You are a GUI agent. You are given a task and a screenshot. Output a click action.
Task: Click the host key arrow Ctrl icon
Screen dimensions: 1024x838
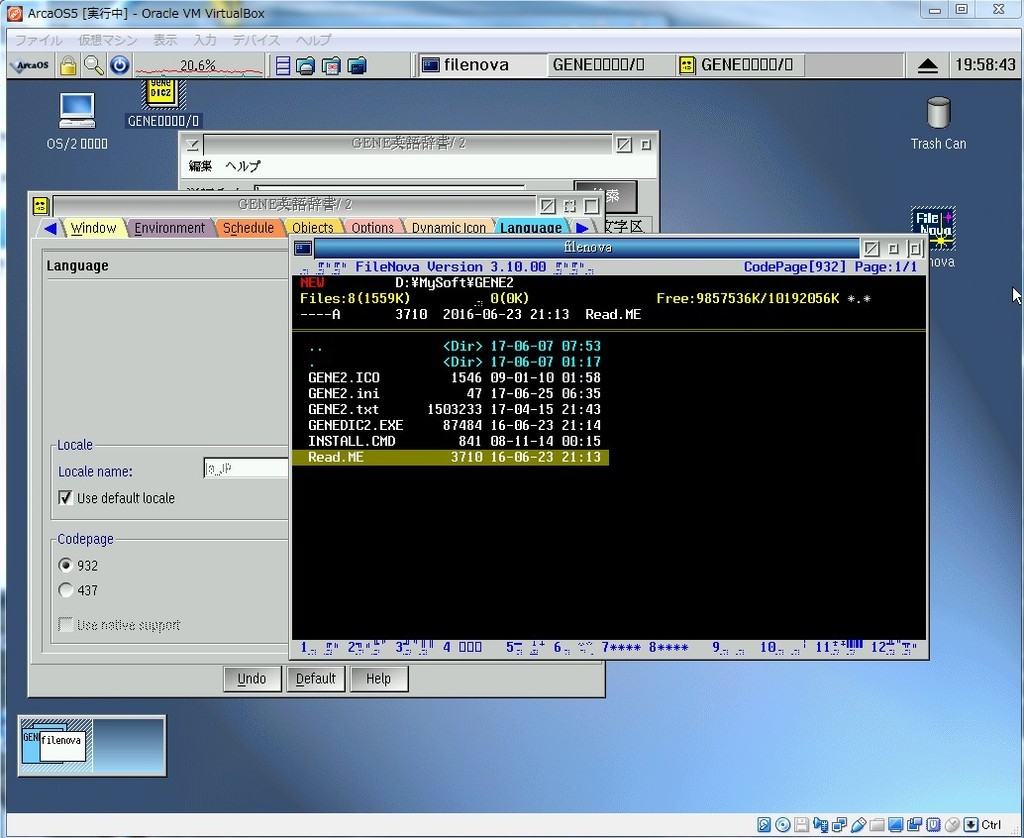[971, 824]
